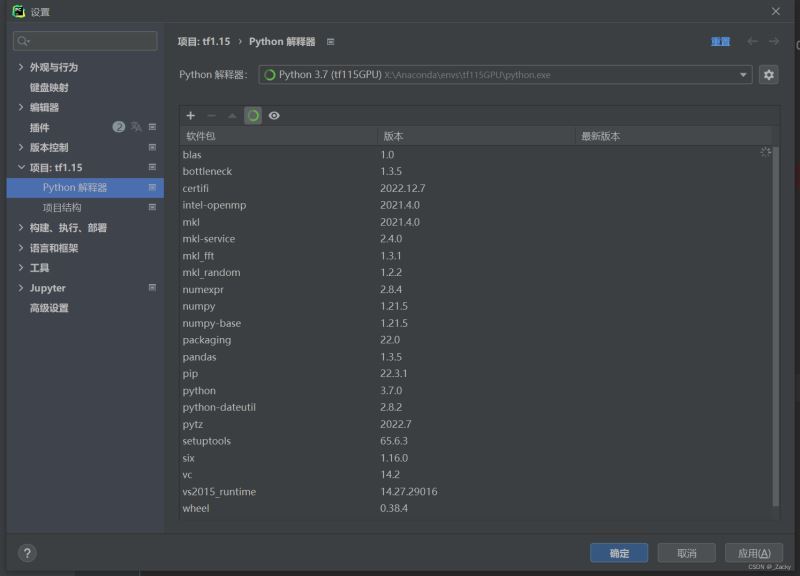This screenshot has width=800, height=576.
Task: Click the 软件包 column header
Action: tap(279, 136)
